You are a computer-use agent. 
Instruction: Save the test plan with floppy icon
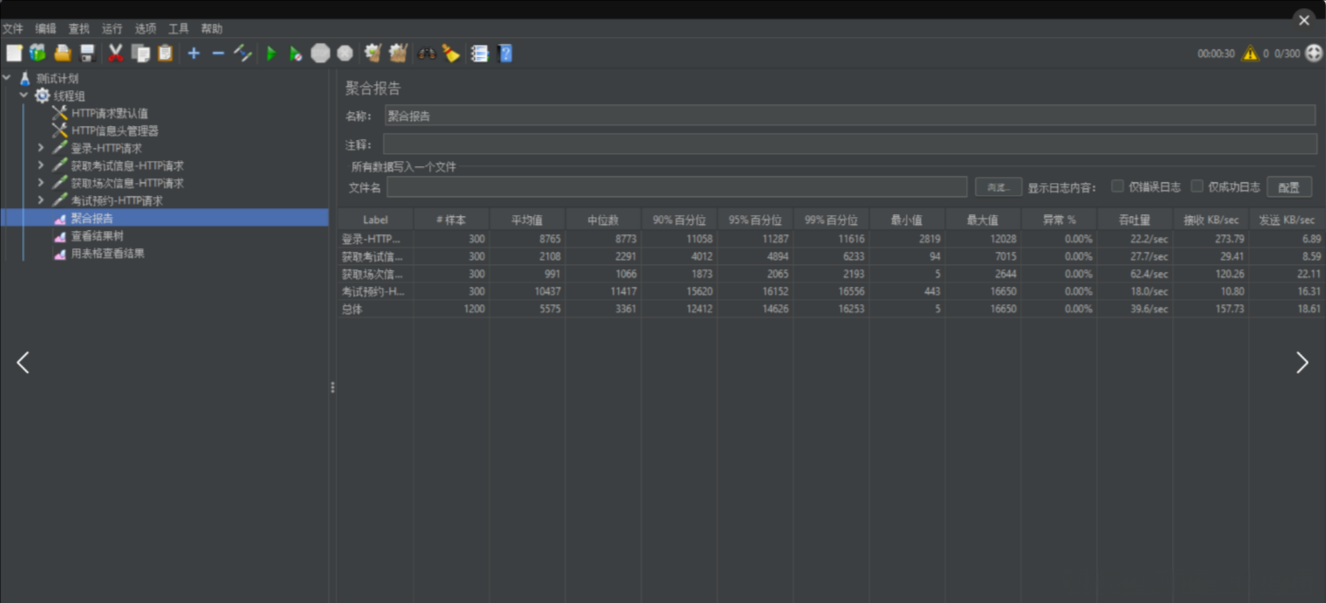88,53
